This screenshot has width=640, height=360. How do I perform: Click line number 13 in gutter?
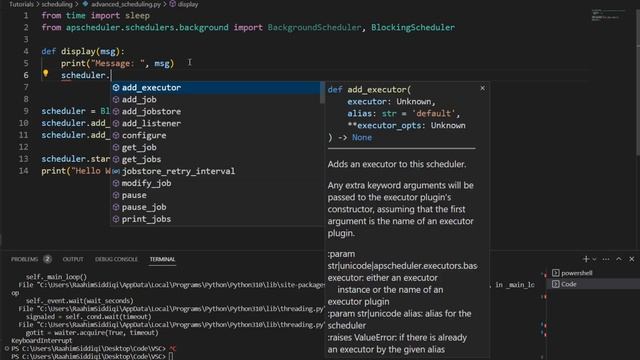24,159
